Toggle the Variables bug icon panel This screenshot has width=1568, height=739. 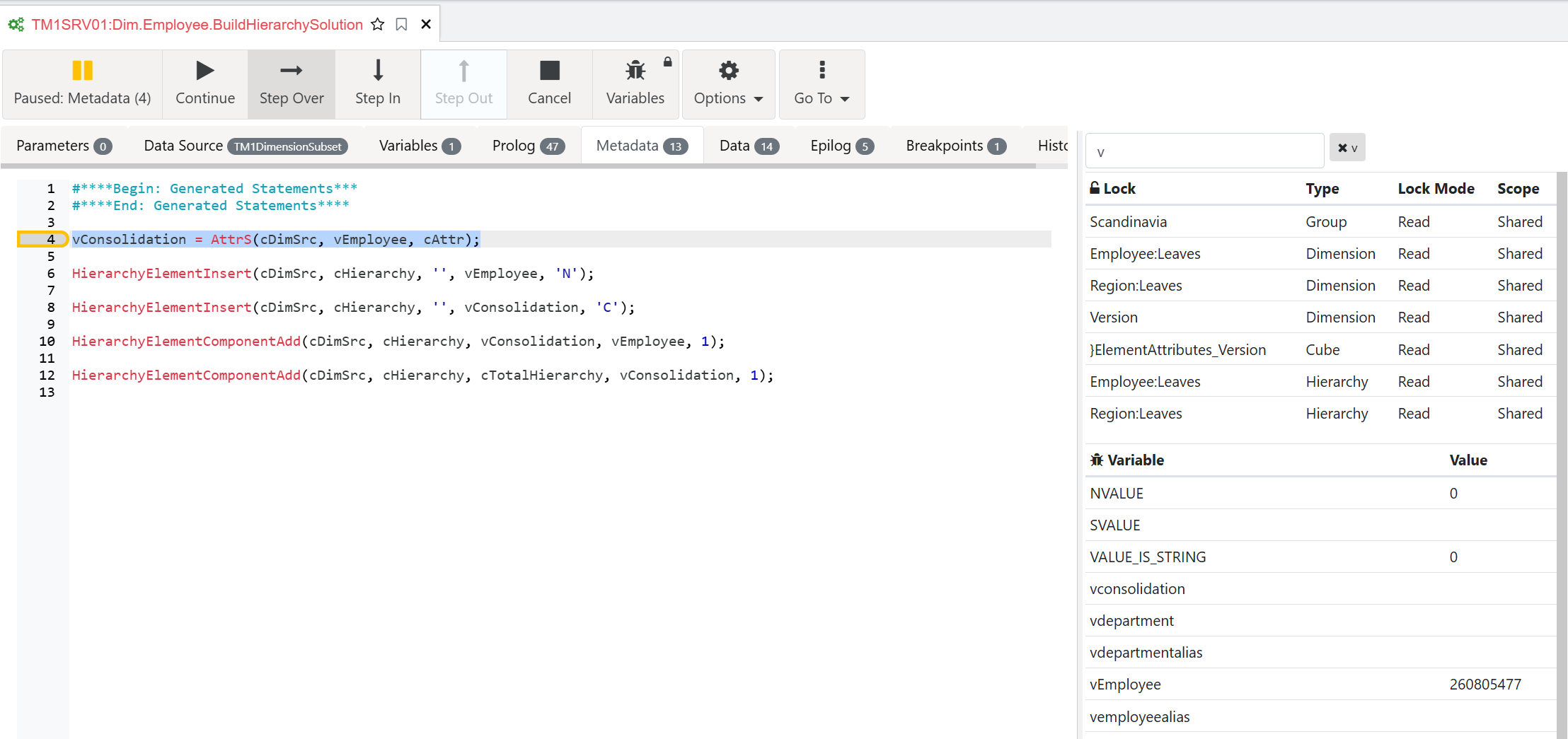(635, 84)
